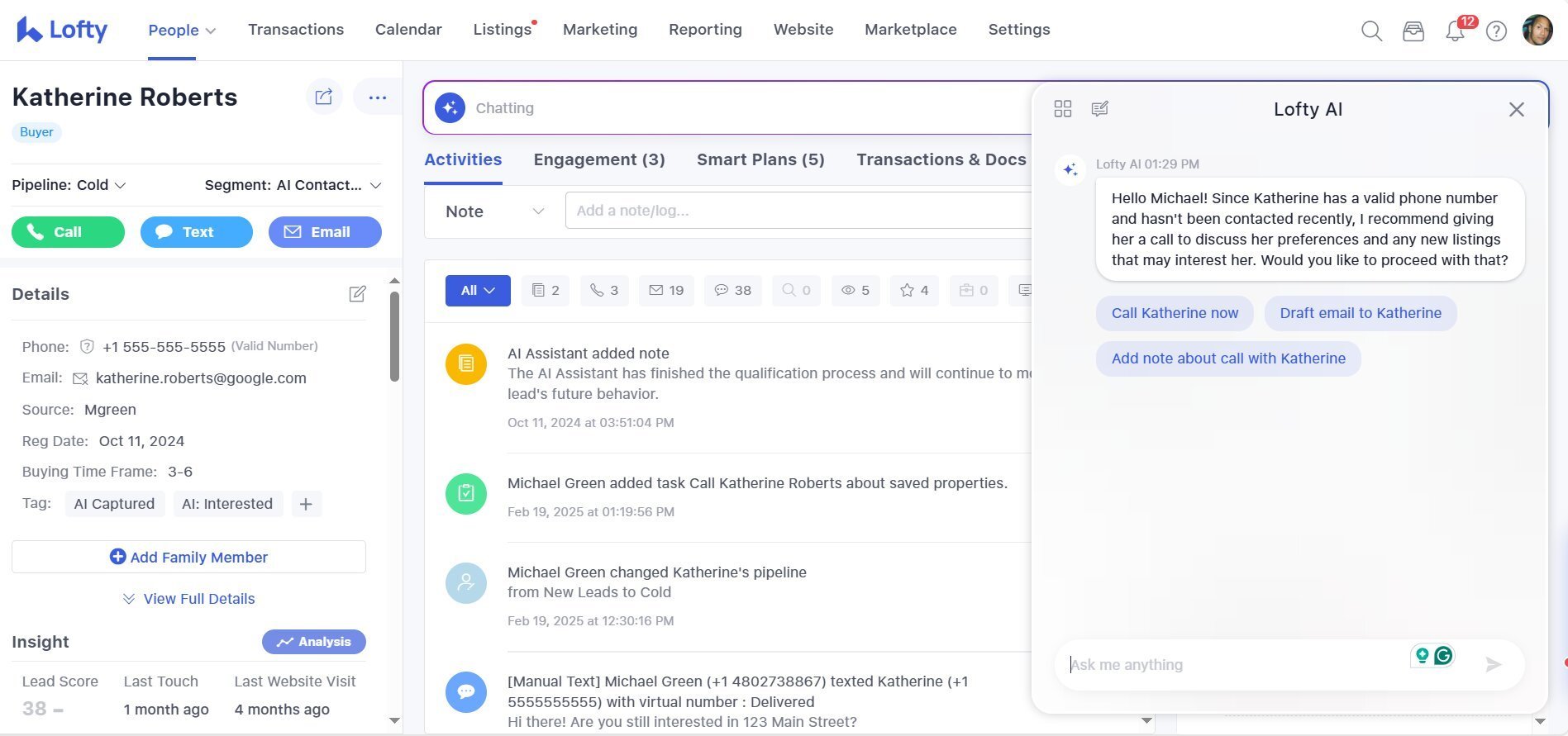The image size is (1568, 736).
Task: Filter activities by calls count 3
Action: 604,291
